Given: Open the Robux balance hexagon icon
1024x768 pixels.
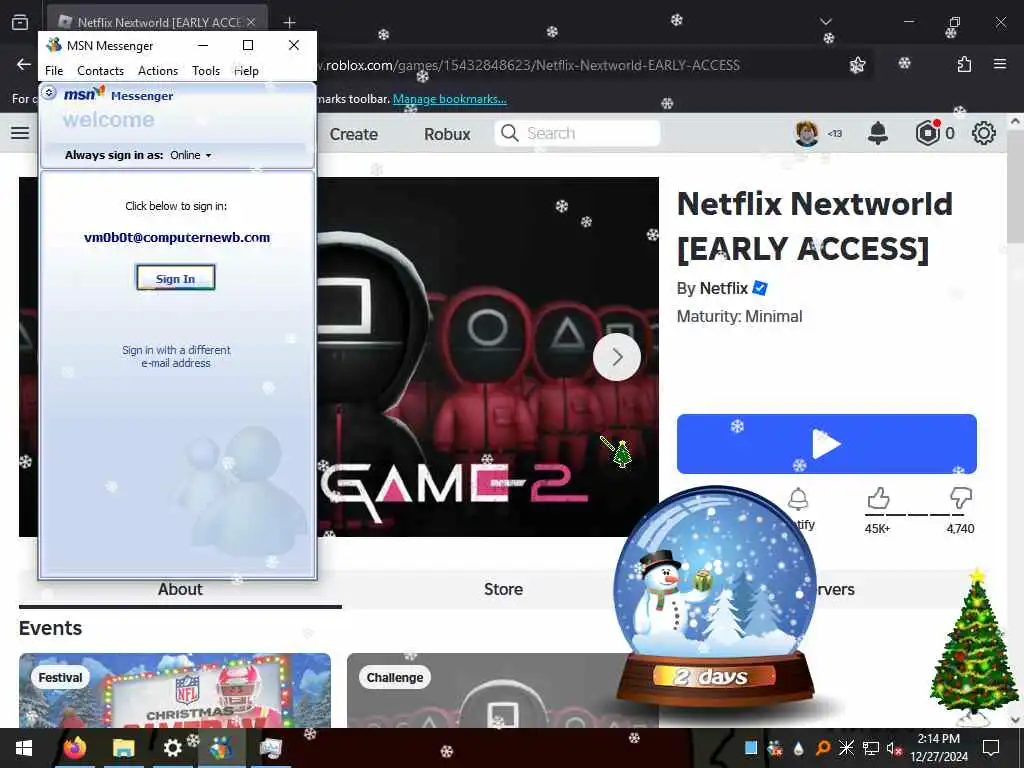Looking at the screenshot, I should point(927,133).
